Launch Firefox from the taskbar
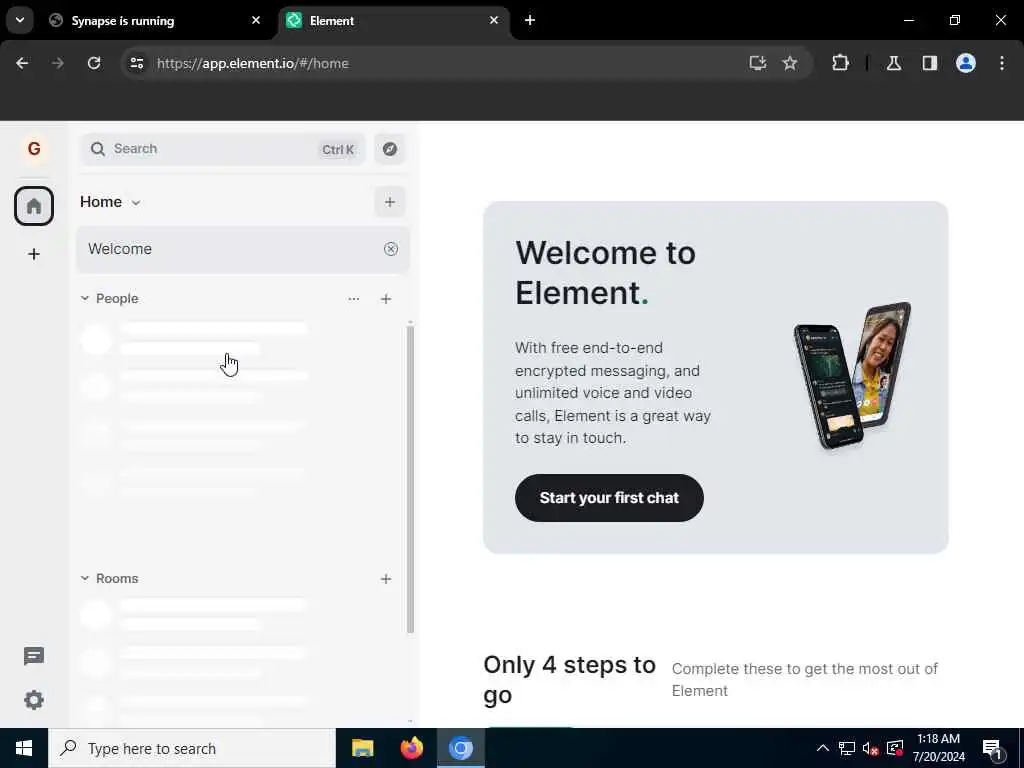 [x=411, y=748]
